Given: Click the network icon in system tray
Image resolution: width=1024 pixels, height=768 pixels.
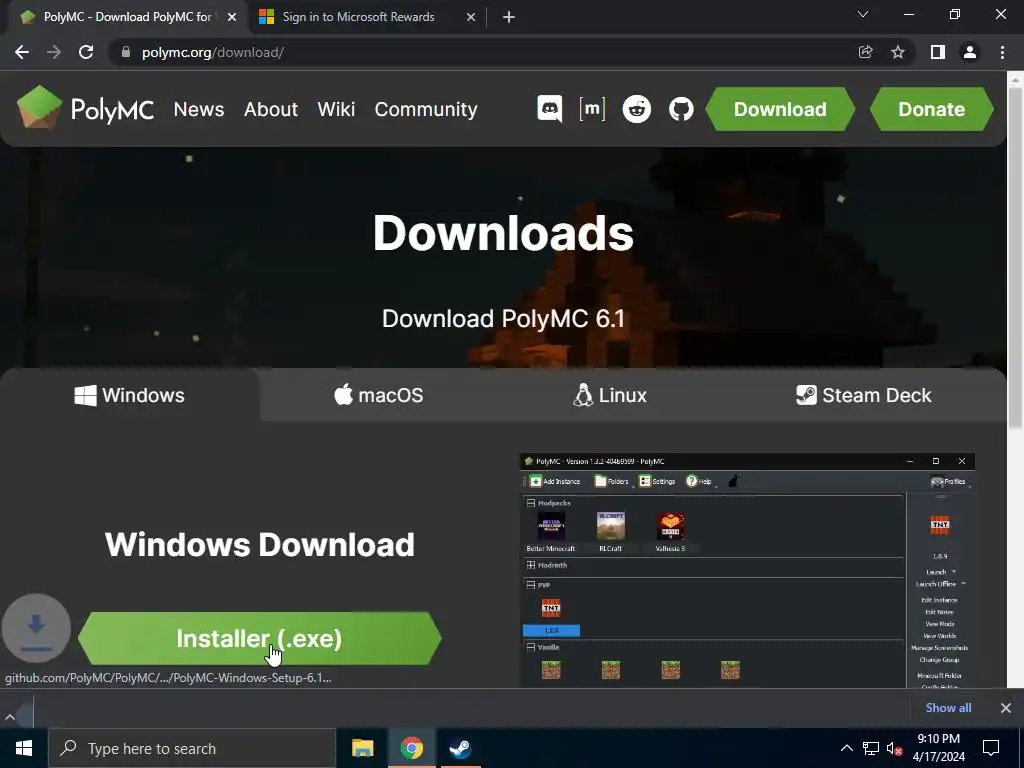Looking at the screenshot, I should click(x=871, y=748).
